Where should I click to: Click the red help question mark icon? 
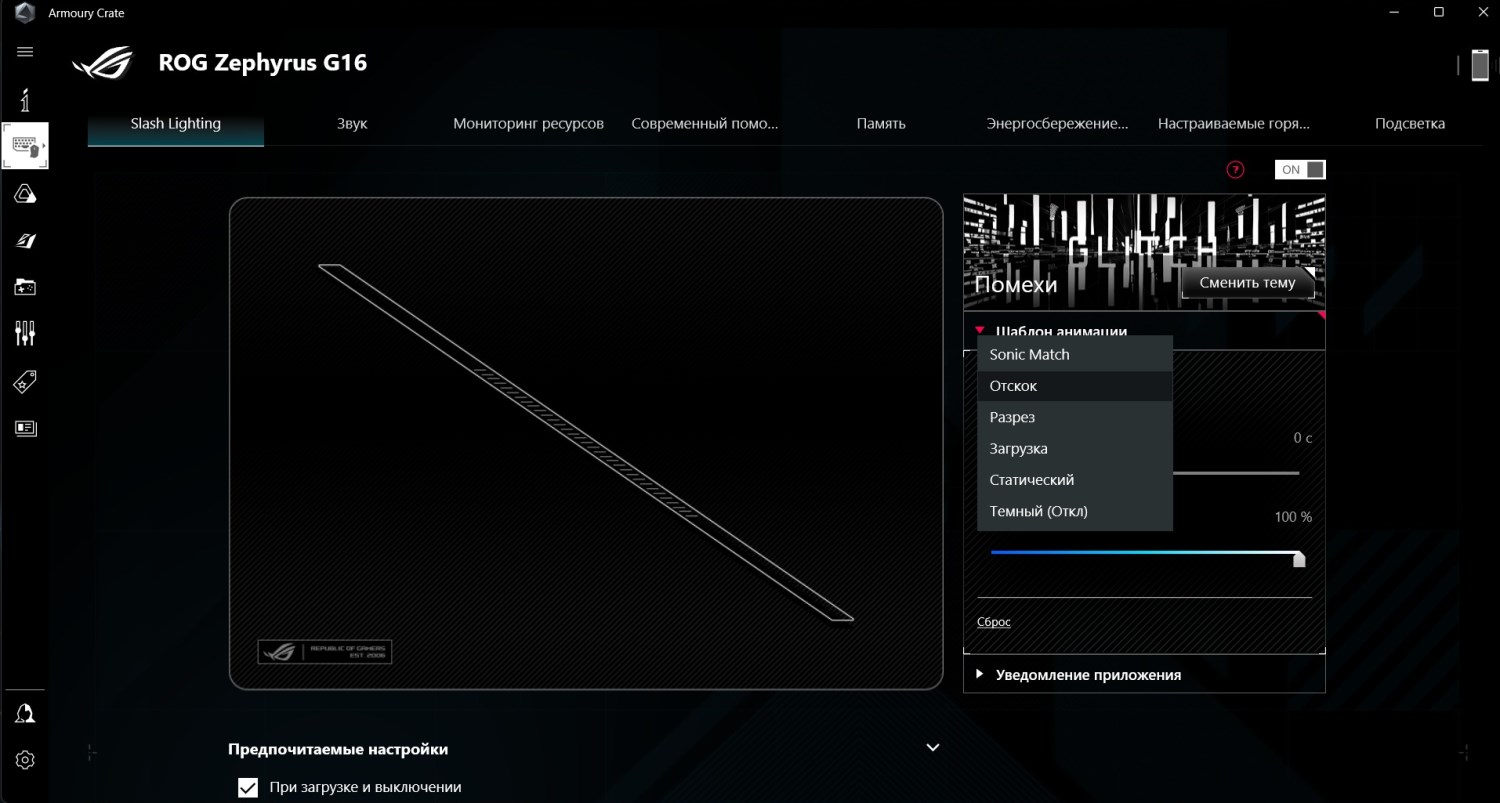1235,170
